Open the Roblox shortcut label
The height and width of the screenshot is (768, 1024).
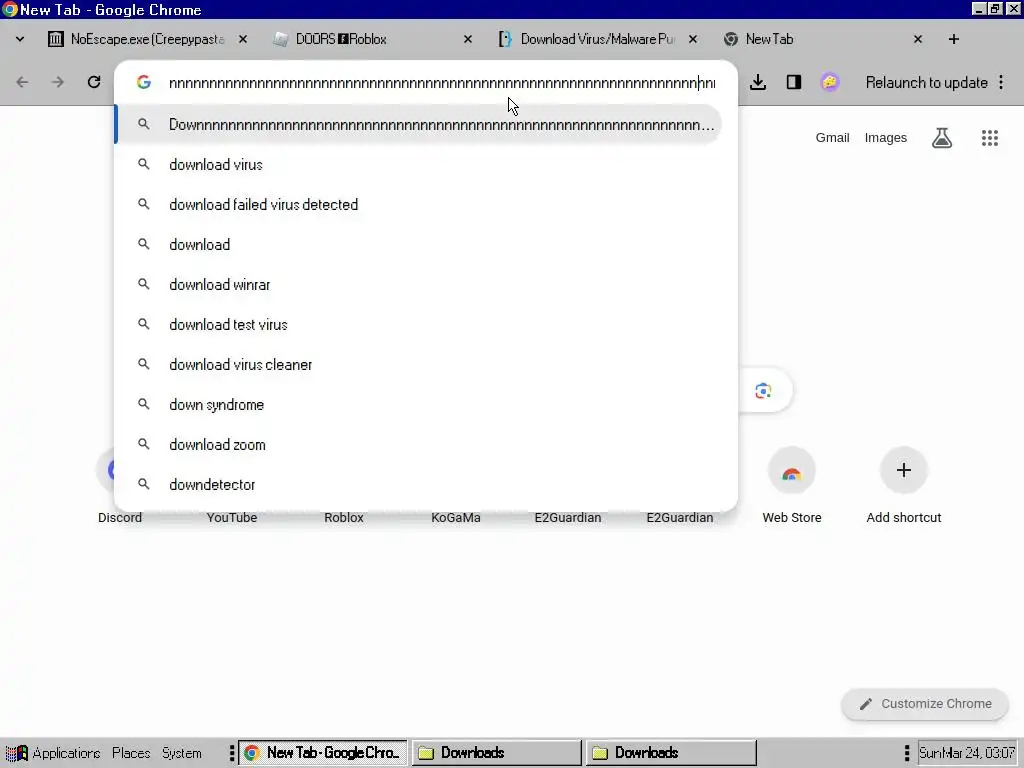(x=344, y=517)
